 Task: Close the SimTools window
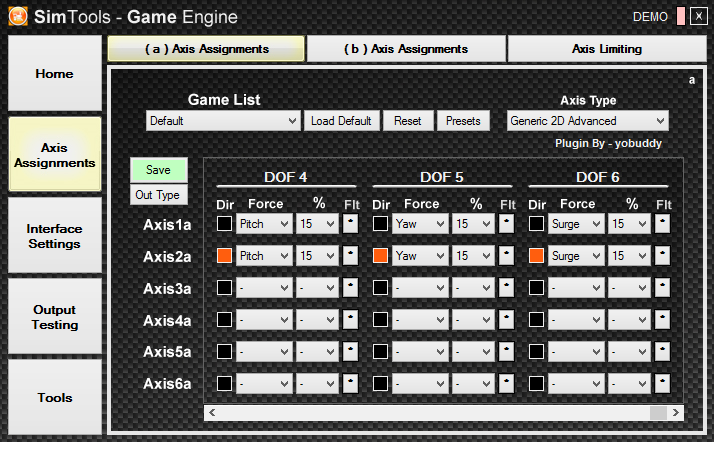699,16
